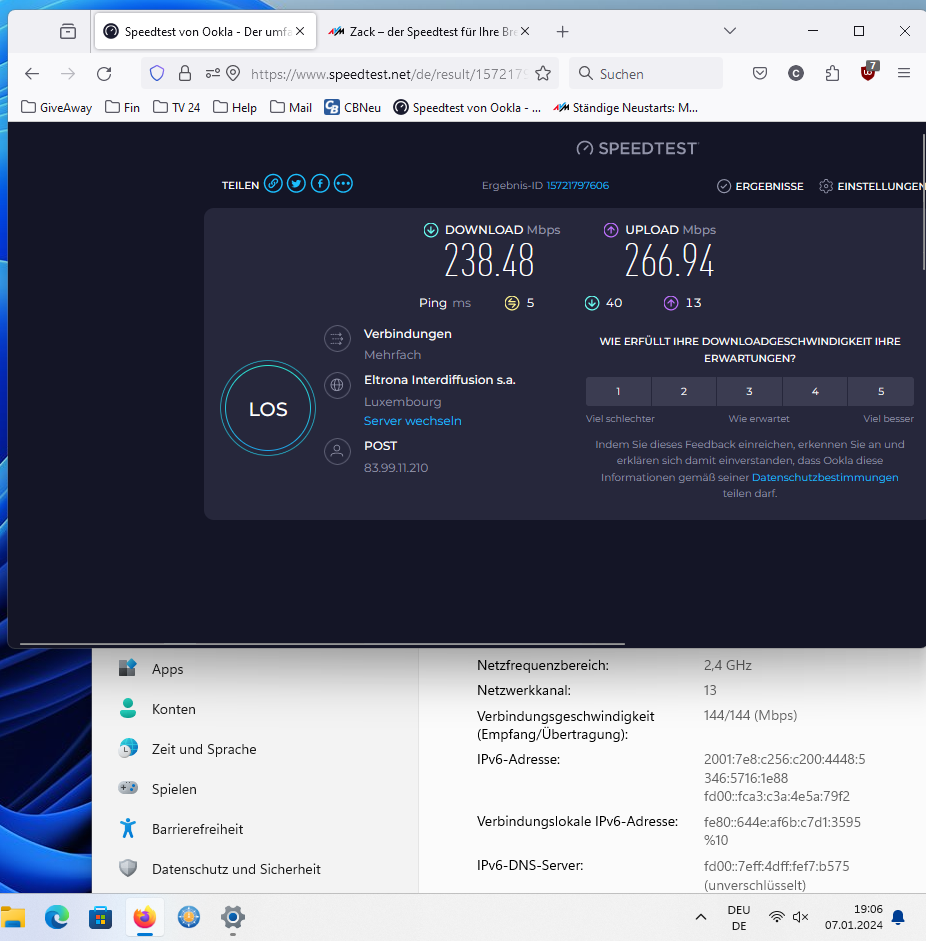Open the CBNeu bookmark
The height and width of the screenshot is (941, 926).
[x=352, y=107]
